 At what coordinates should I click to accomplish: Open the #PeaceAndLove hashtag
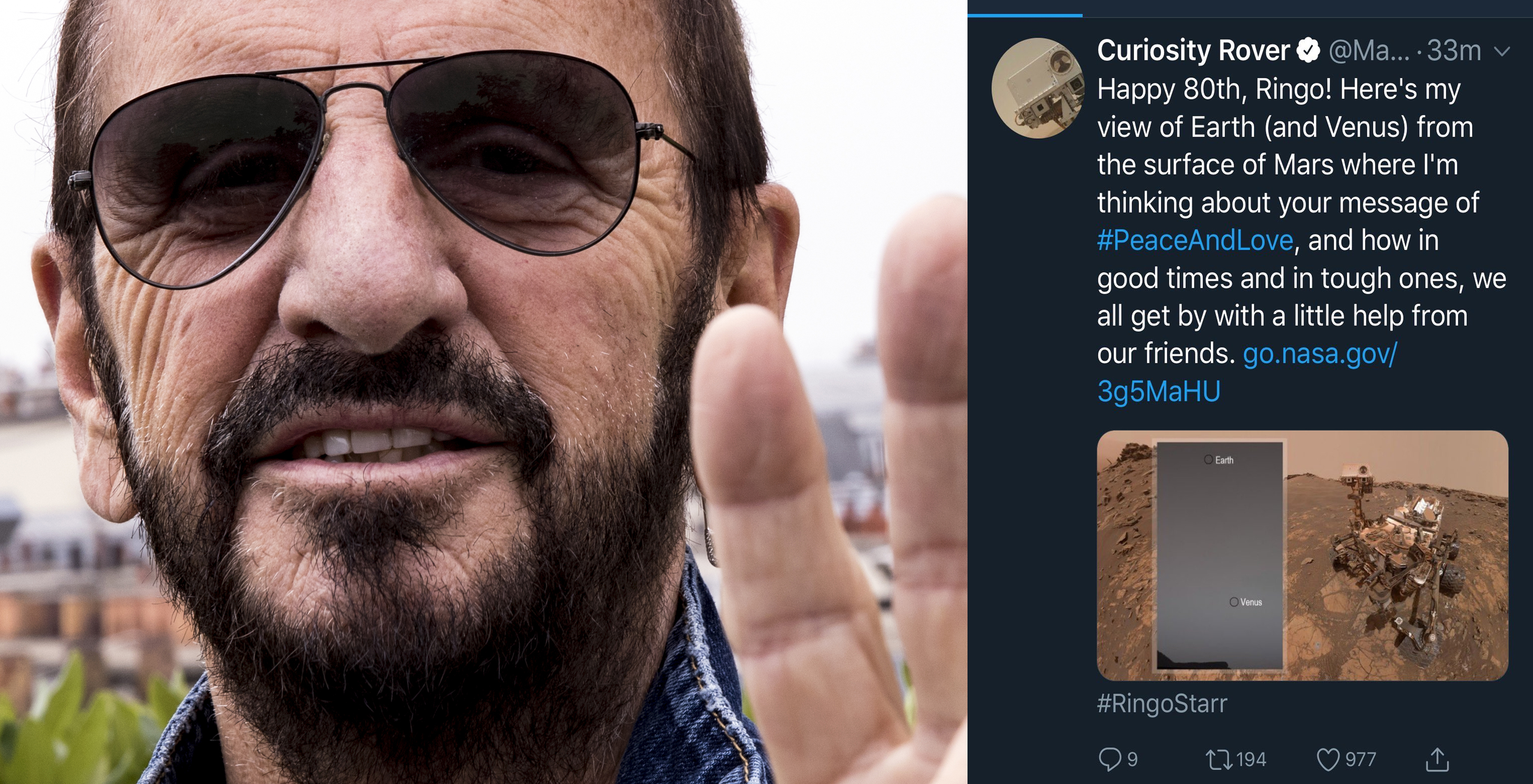[x=1195, y=240]
